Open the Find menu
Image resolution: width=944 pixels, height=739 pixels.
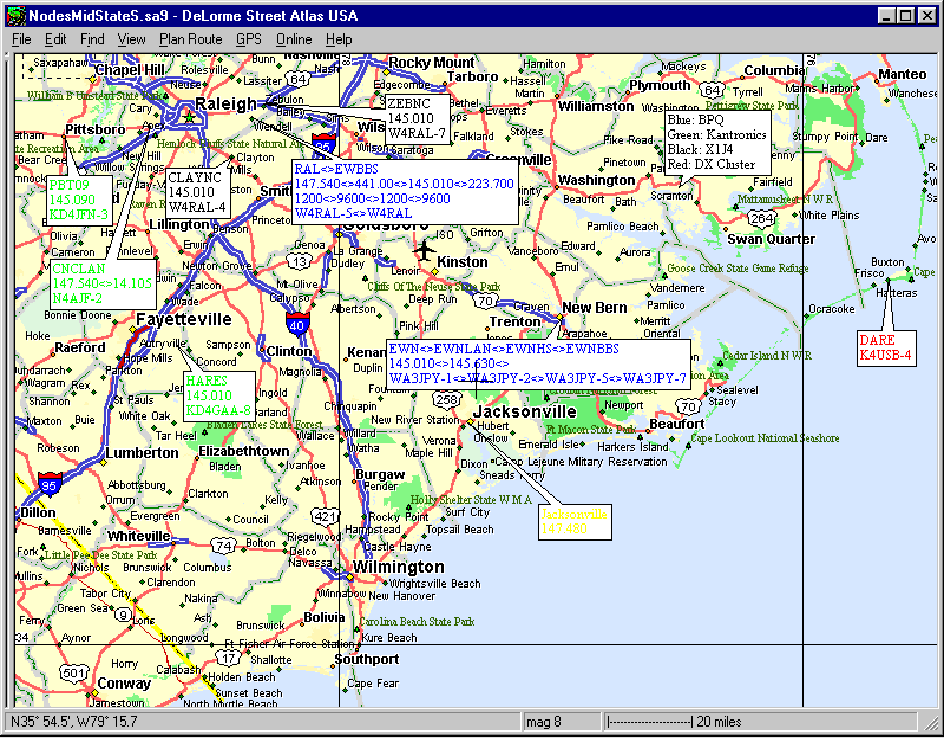(92, 39)
